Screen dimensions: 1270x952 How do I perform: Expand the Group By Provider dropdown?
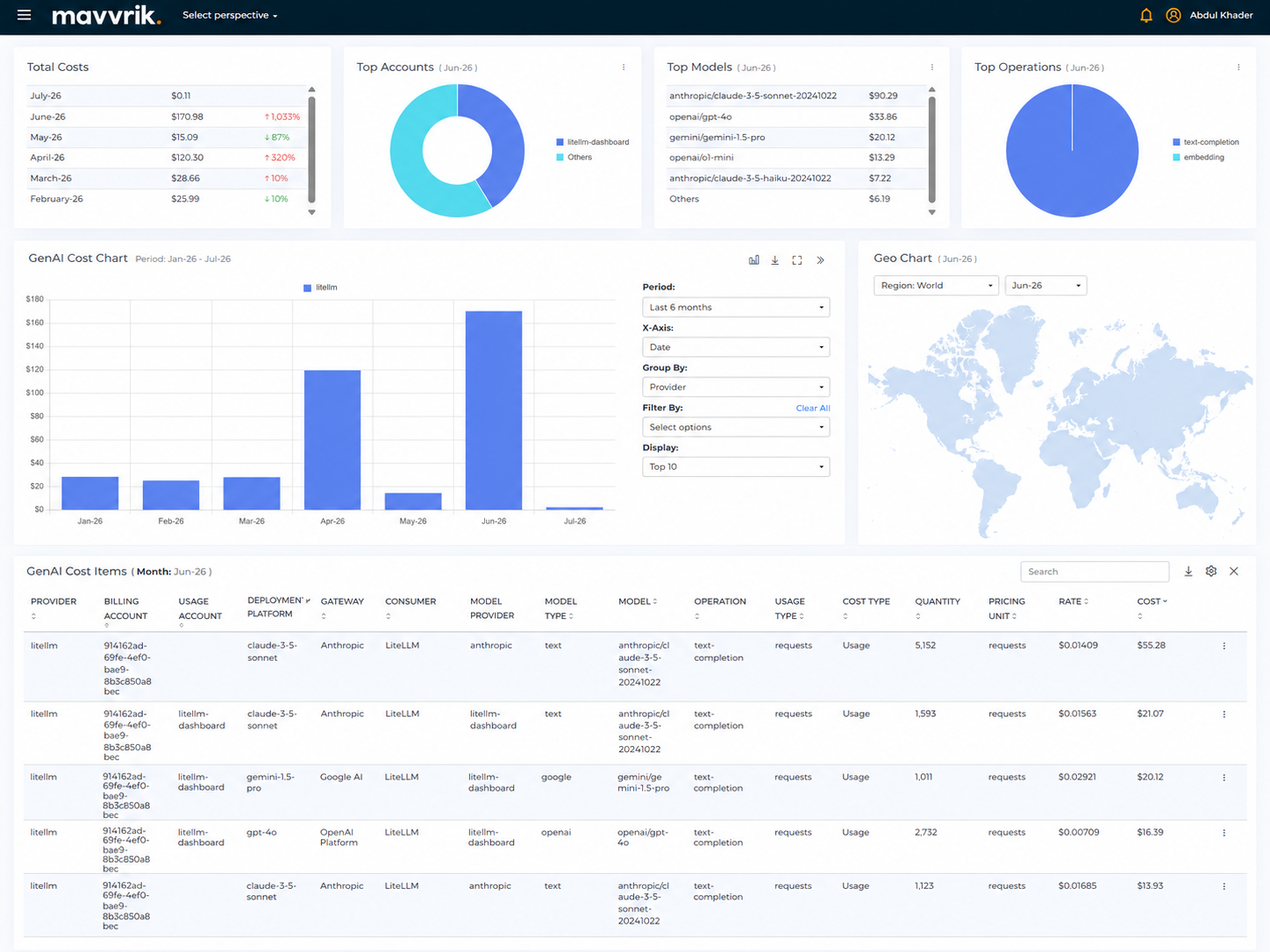(x=736, y=387)
